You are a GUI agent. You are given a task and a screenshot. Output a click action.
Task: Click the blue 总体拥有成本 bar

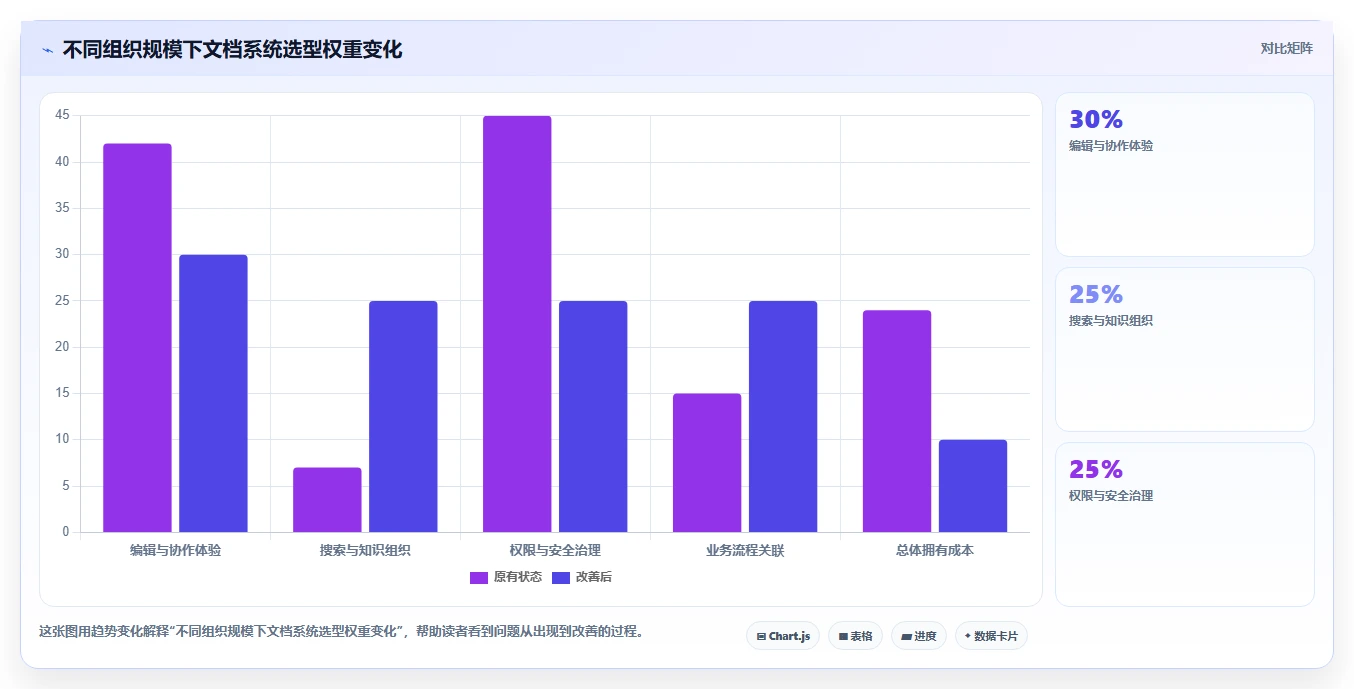pyautogui.click(x=973, y=486)
